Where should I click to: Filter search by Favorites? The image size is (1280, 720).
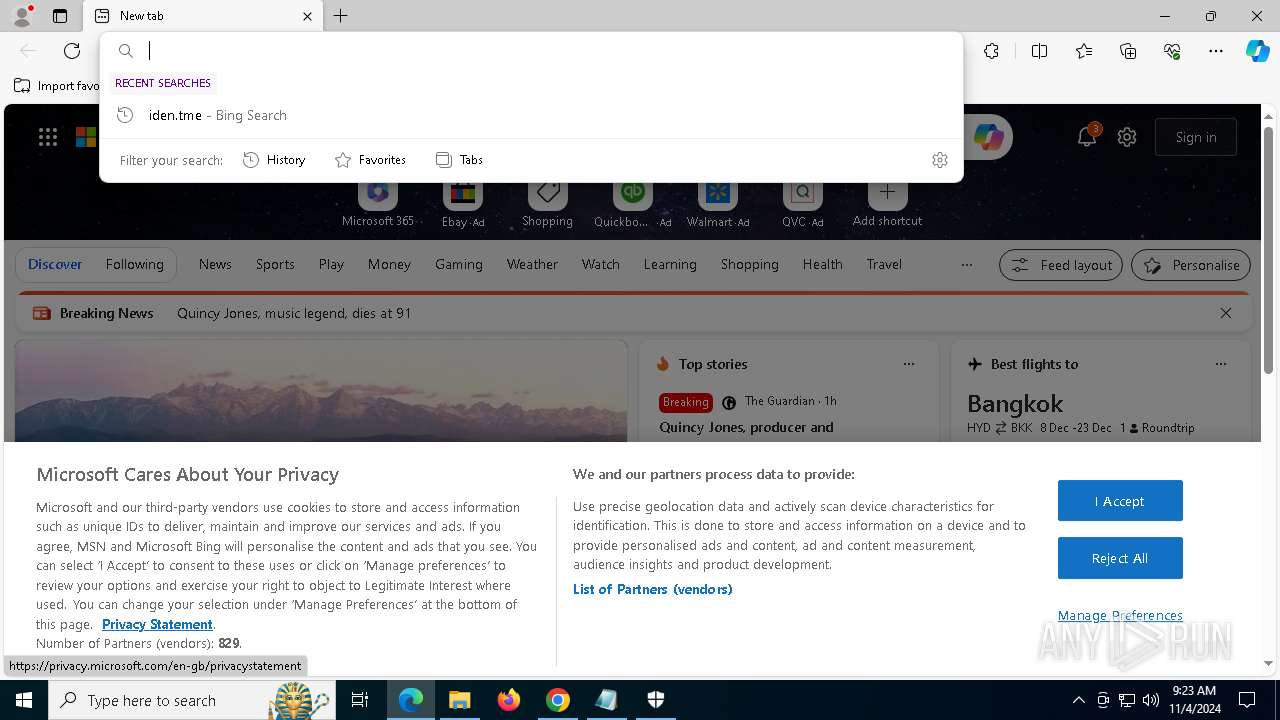(x=370, y=160)
